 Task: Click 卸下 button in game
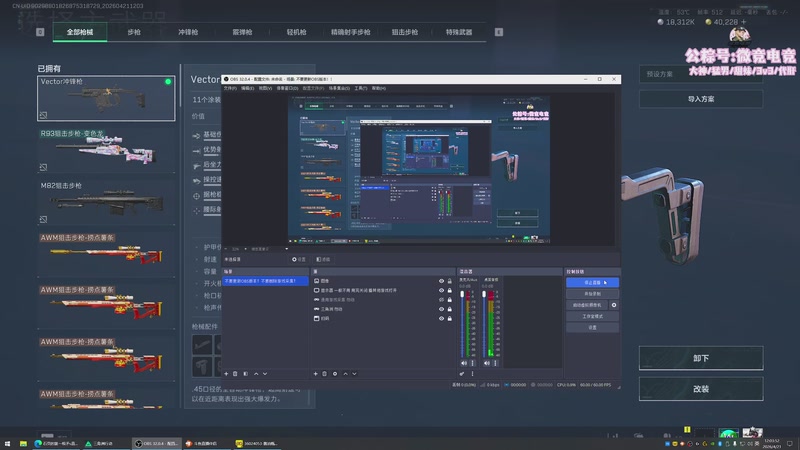click(701, 358)
